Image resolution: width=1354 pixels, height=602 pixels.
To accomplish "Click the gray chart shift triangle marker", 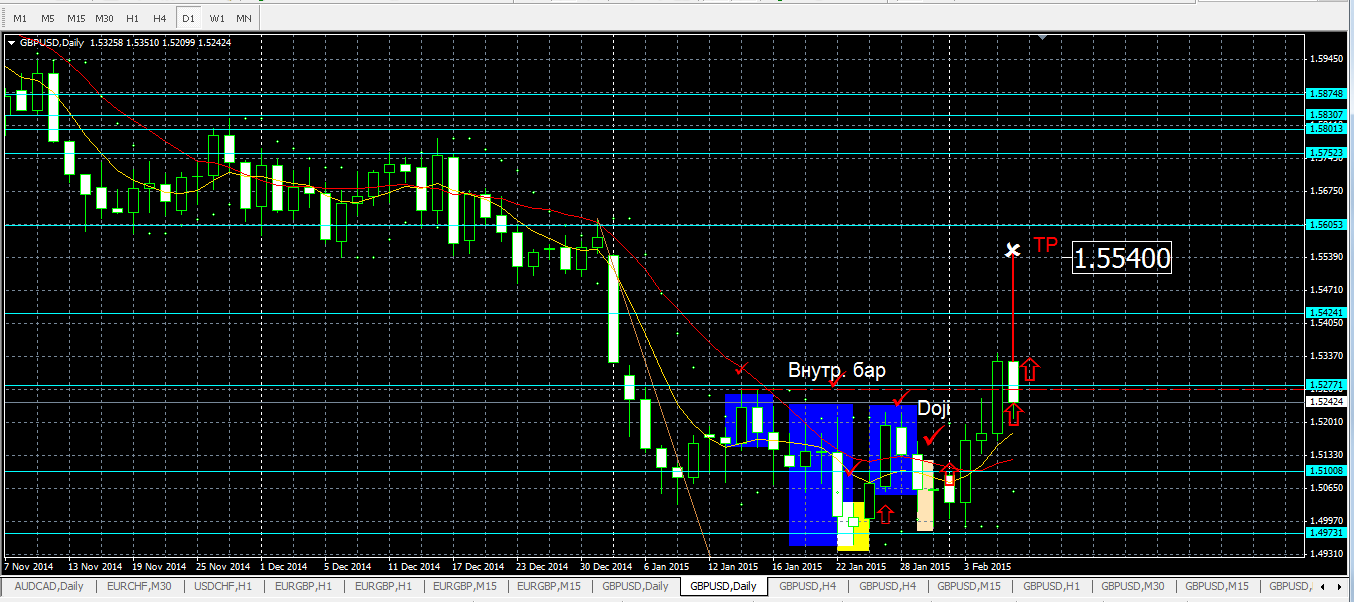I will [1043, 38].
